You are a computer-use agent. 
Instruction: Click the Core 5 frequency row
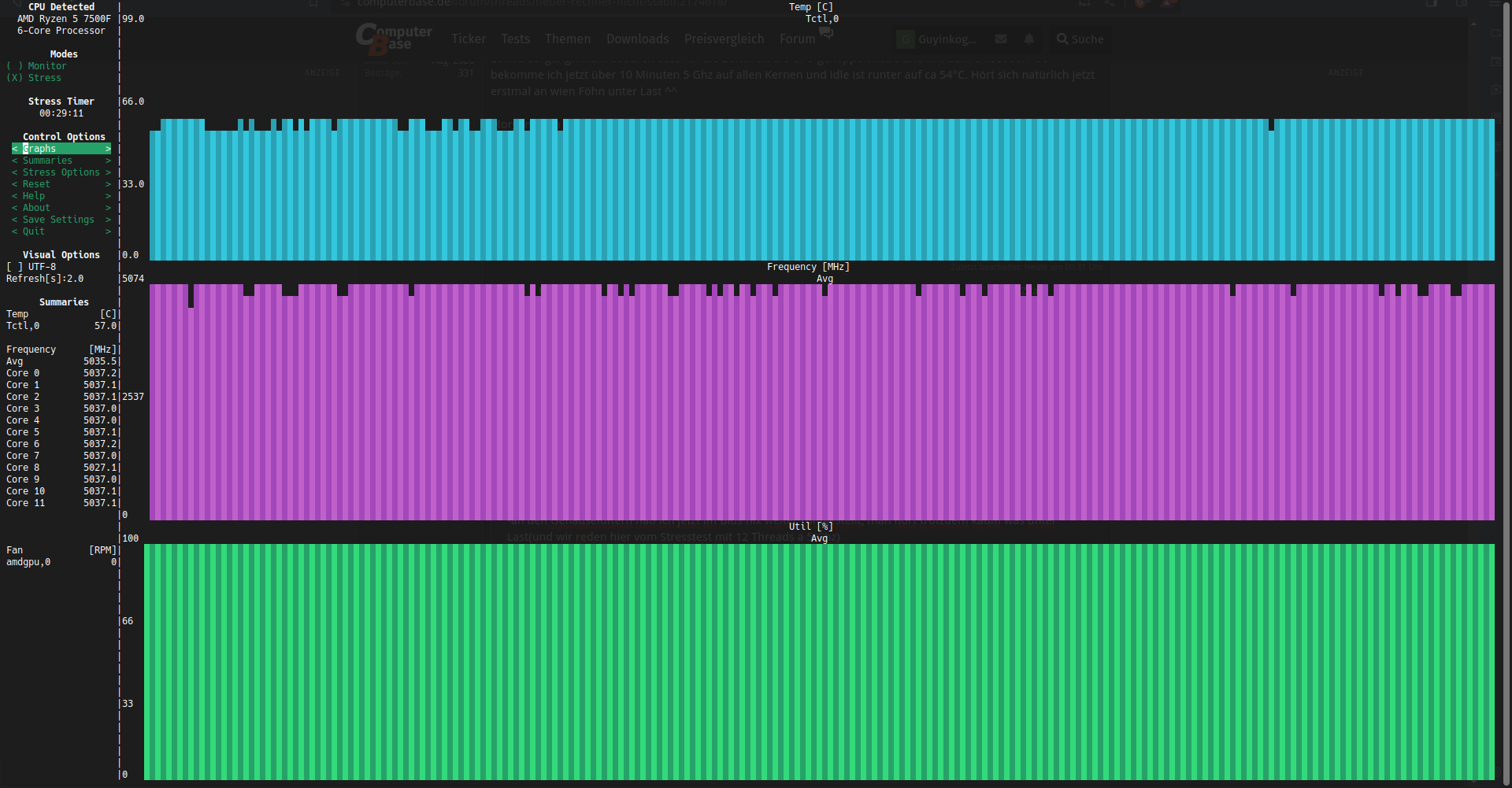click(61, 432)
